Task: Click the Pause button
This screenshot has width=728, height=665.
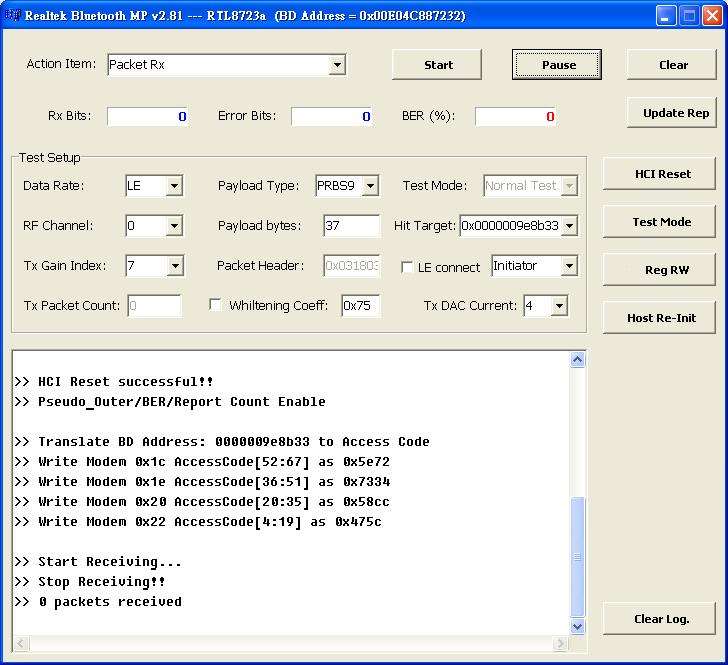Action: pos(557,65)
